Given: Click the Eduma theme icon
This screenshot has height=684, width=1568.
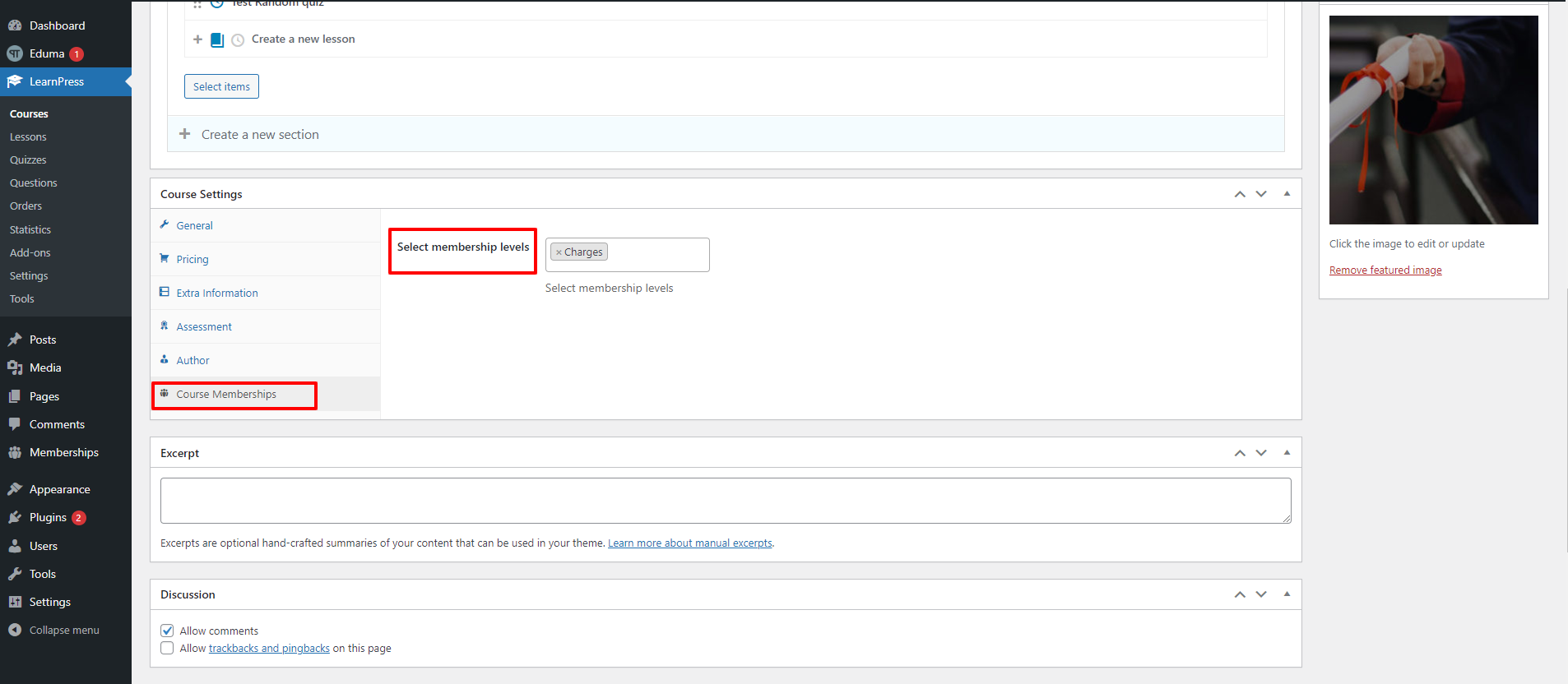Looking at the screenshot, I should click(x=15, y=53).
